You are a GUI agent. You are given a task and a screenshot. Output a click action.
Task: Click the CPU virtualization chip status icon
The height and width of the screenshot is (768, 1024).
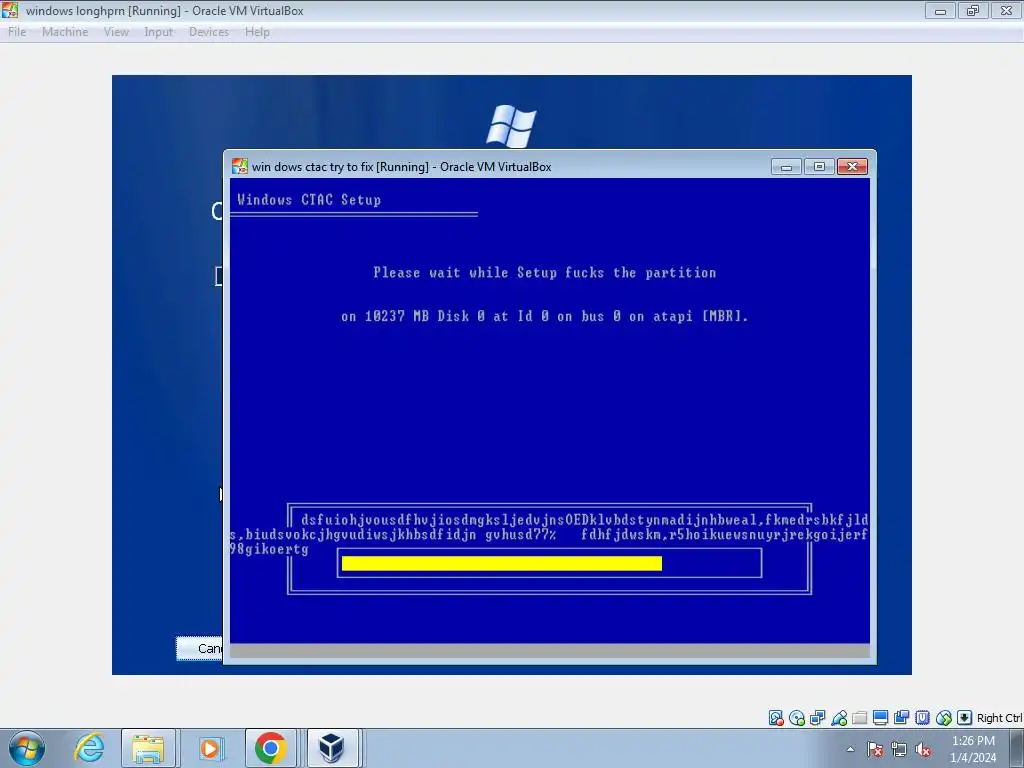point(922,718)
